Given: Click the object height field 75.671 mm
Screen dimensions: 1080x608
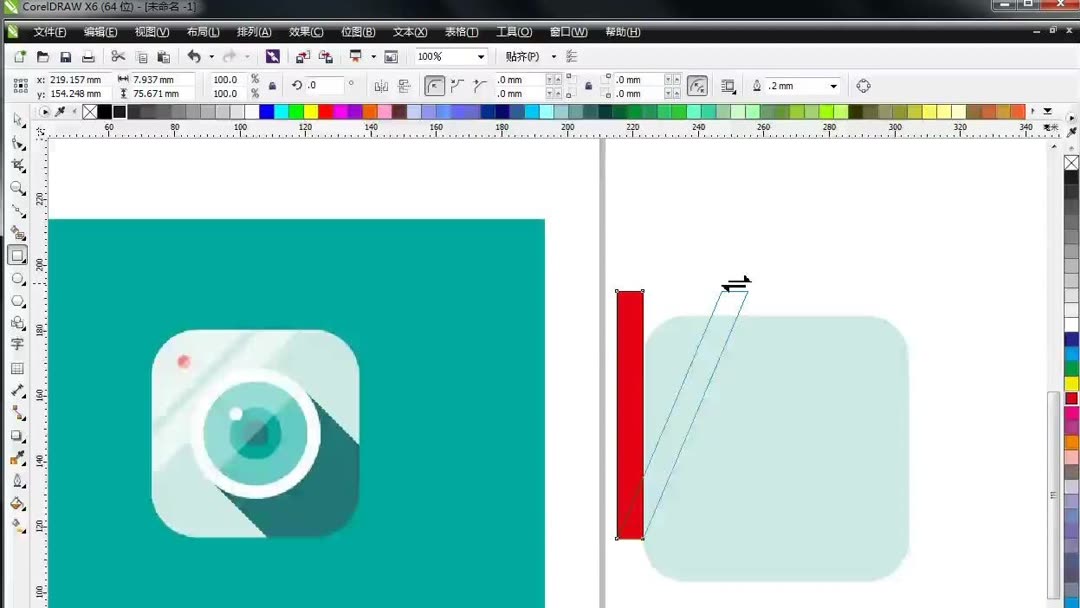Looking at the screenshot, I should [163, 94].
